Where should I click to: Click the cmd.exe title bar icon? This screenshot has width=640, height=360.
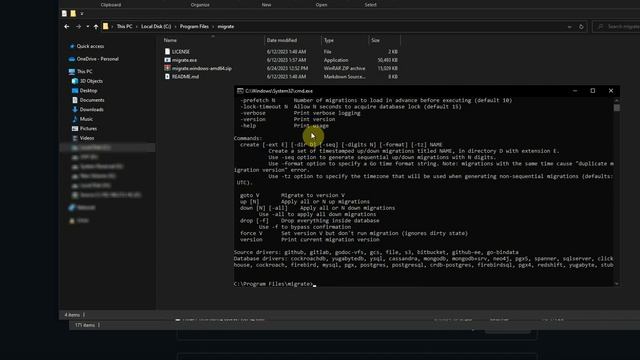[240, 91]
